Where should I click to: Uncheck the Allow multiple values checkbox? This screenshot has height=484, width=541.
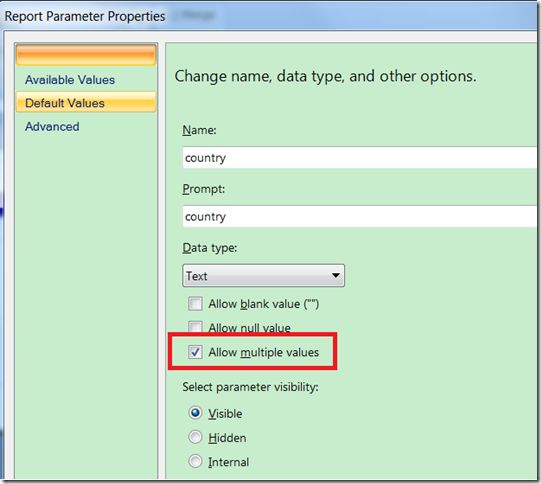(195, 352)
